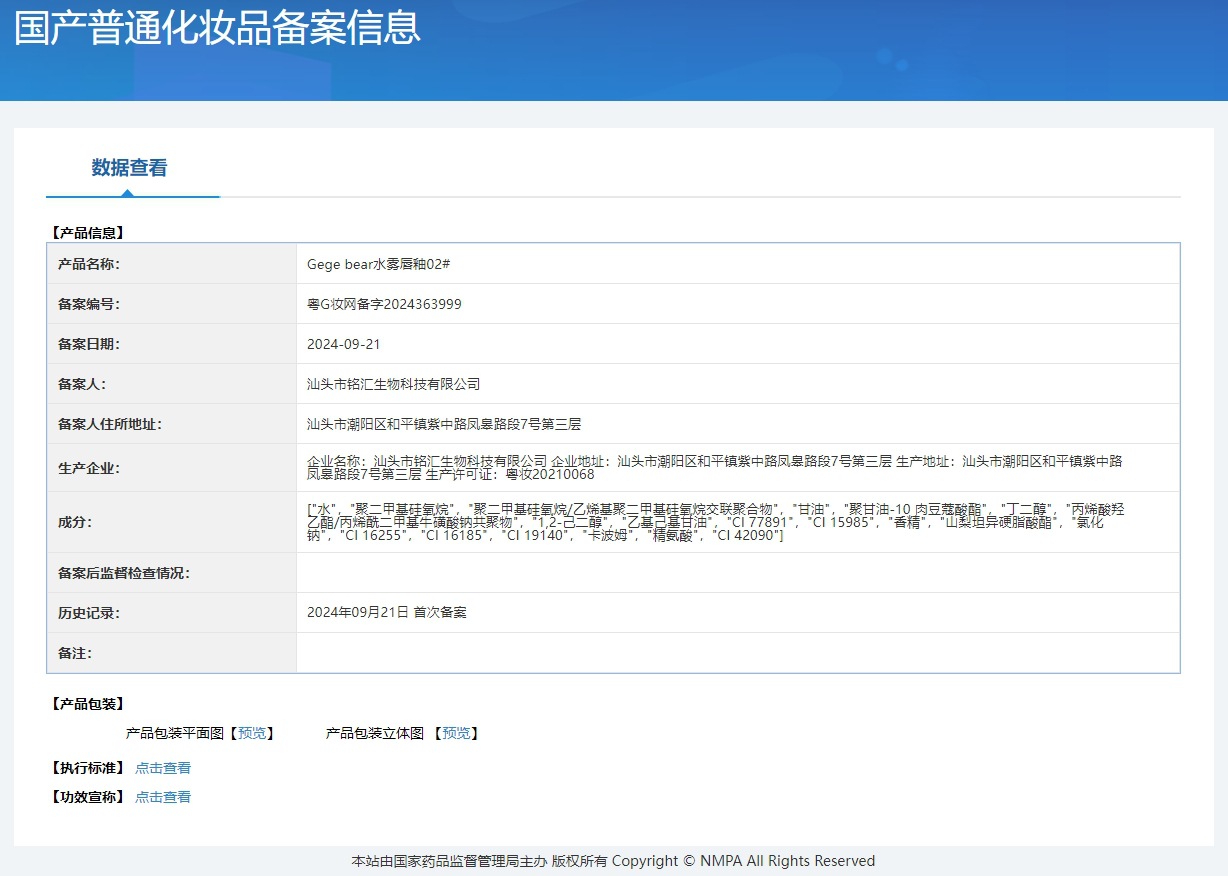Open 预览 link for 产品包装平面图
Viewport: 1228px width, 876px height.
252,733
